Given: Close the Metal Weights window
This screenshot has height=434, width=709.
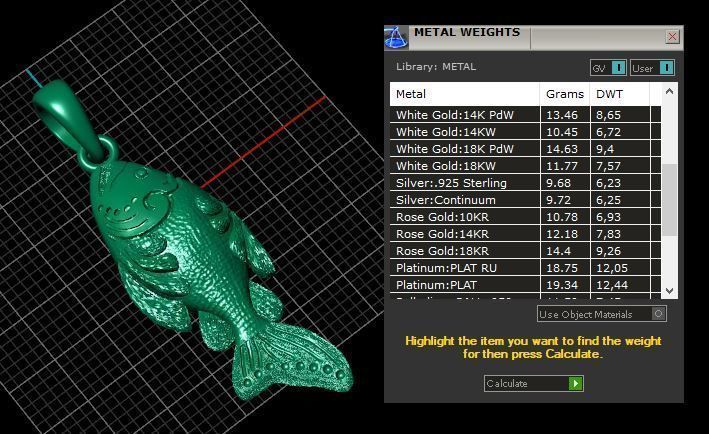Looking at the screenshot, I should coord(672,37).
